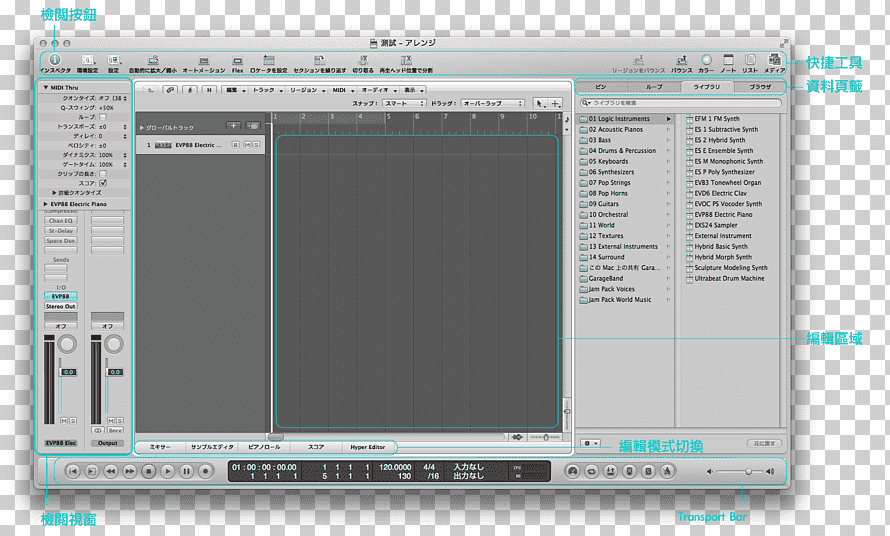The width and height of the screenshot is (890, 536).
Task: Click the Play transport button
Action: (x=167, y=471)
